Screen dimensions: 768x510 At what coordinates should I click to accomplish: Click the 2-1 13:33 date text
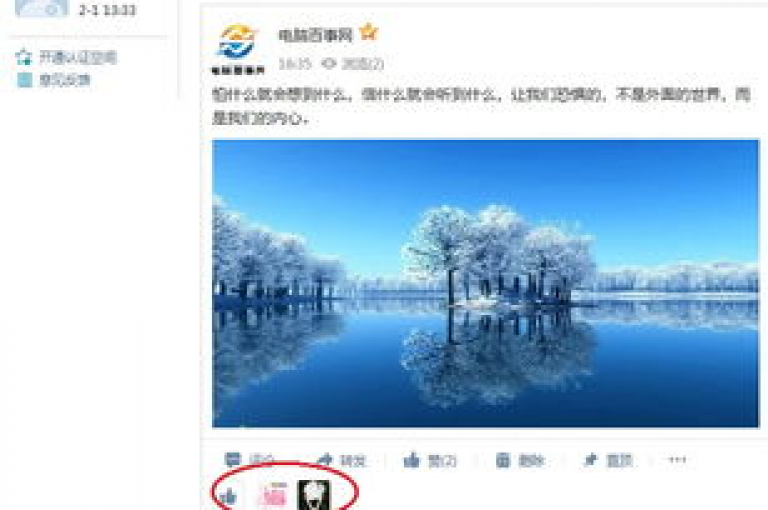(x=107, y=10)
